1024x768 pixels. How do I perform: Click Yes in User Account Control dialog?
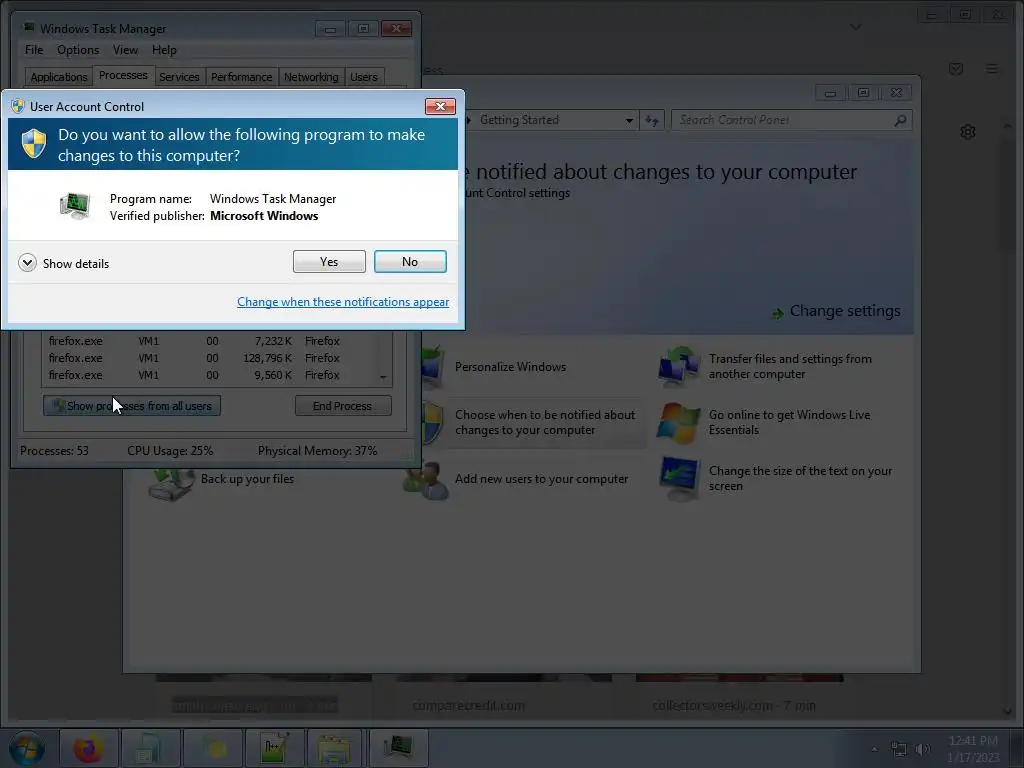329,262
